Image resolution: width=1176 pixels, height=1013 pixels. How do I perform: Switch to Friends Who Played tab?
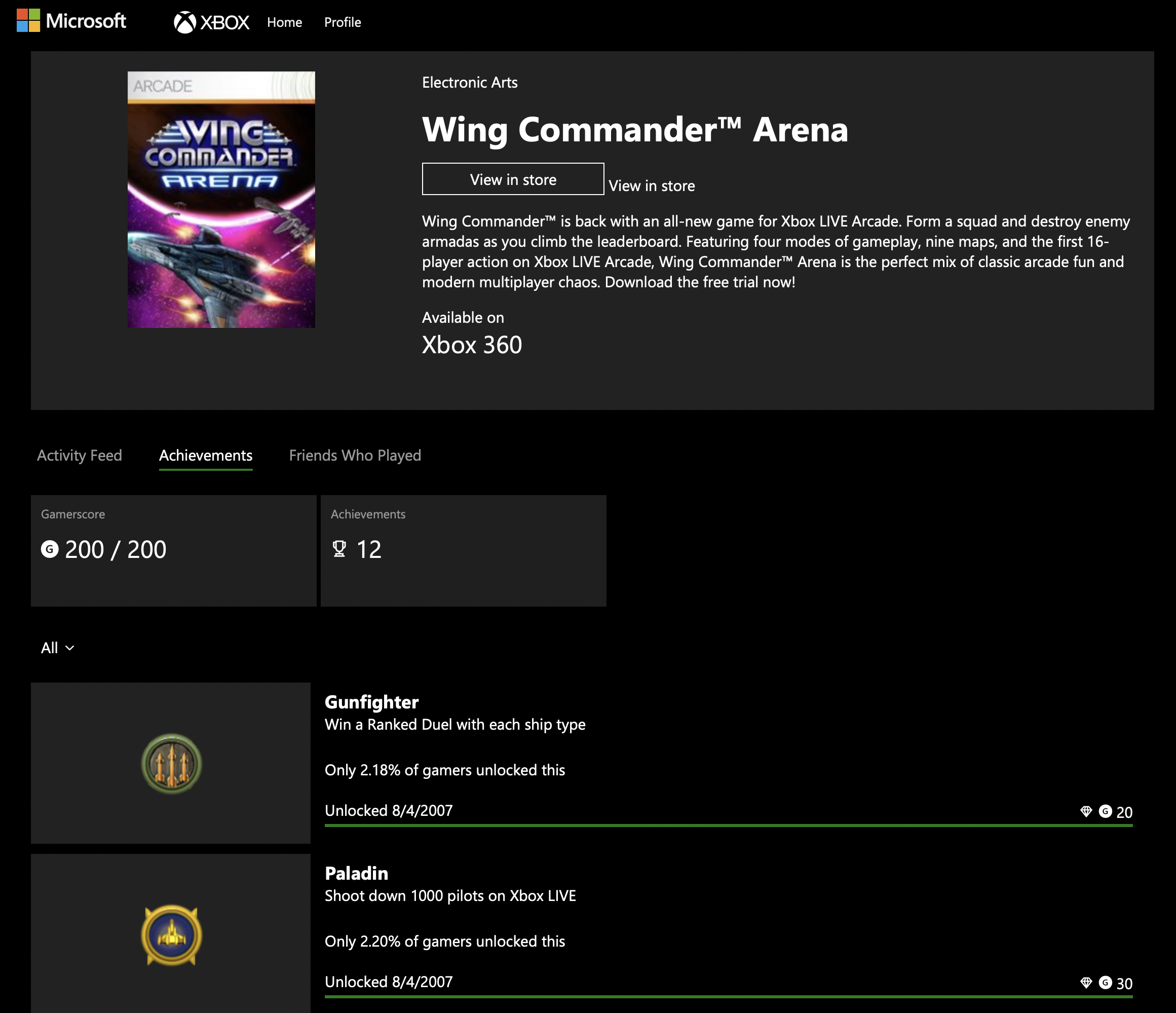[x=355, y=455]
